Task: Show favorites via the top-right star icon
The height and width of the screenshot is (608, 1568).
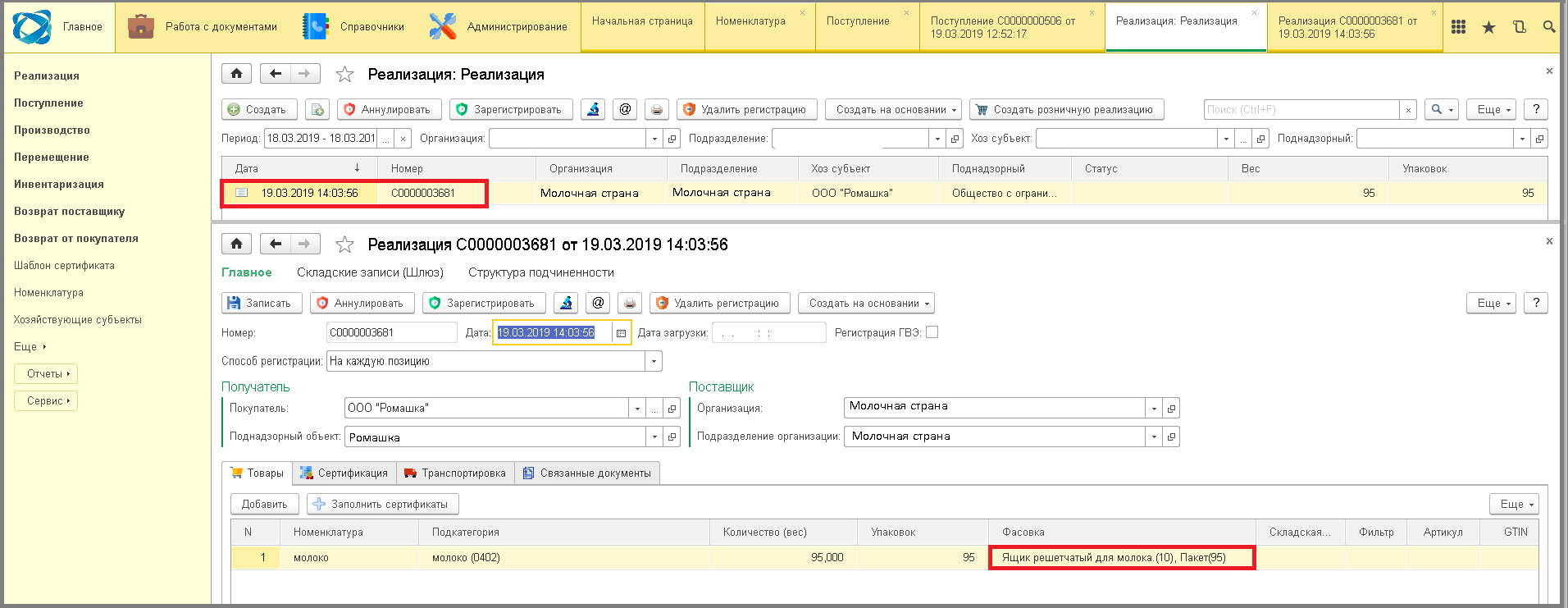Action: [1488, 27]
